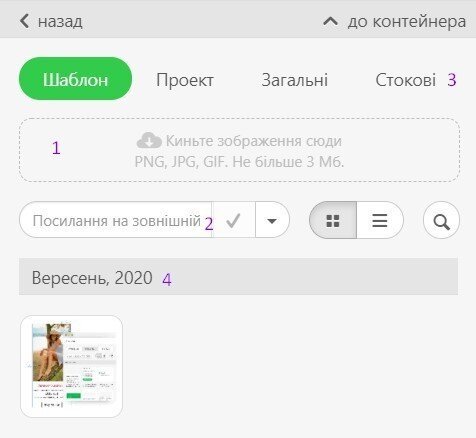The width and height of the screenshot is (476, 438).
Task: Click the left chevron beside назад
Action: 24,21
